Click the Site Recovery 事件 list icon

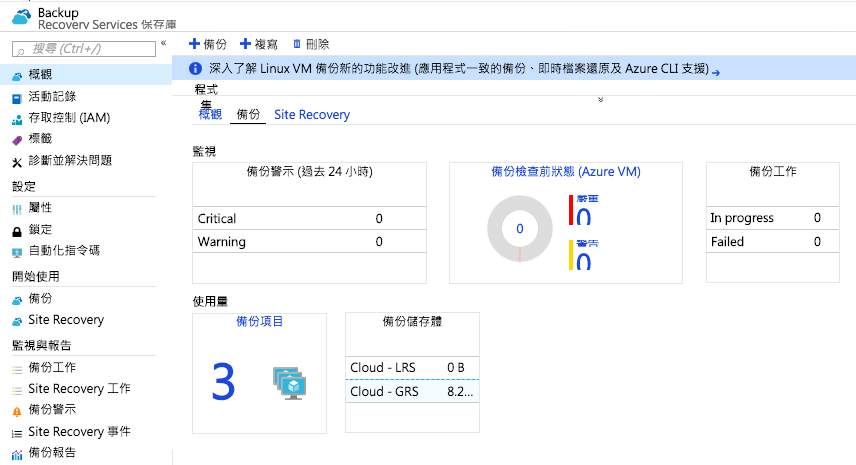17,434
